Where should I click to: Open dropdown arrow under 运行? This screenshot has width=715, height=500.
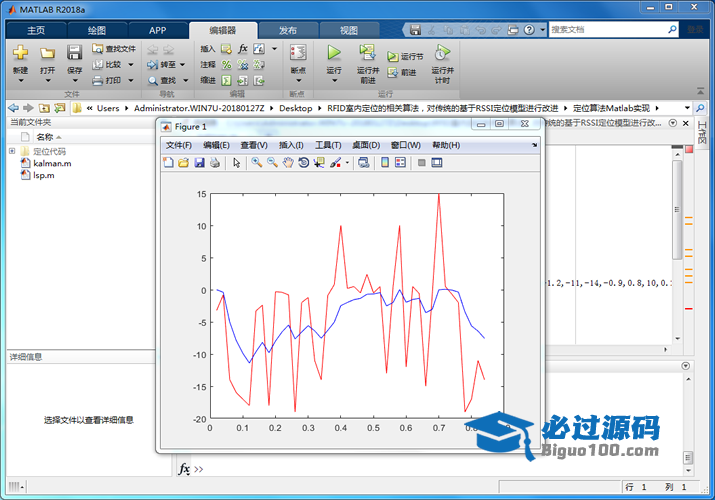click(334, 81)
